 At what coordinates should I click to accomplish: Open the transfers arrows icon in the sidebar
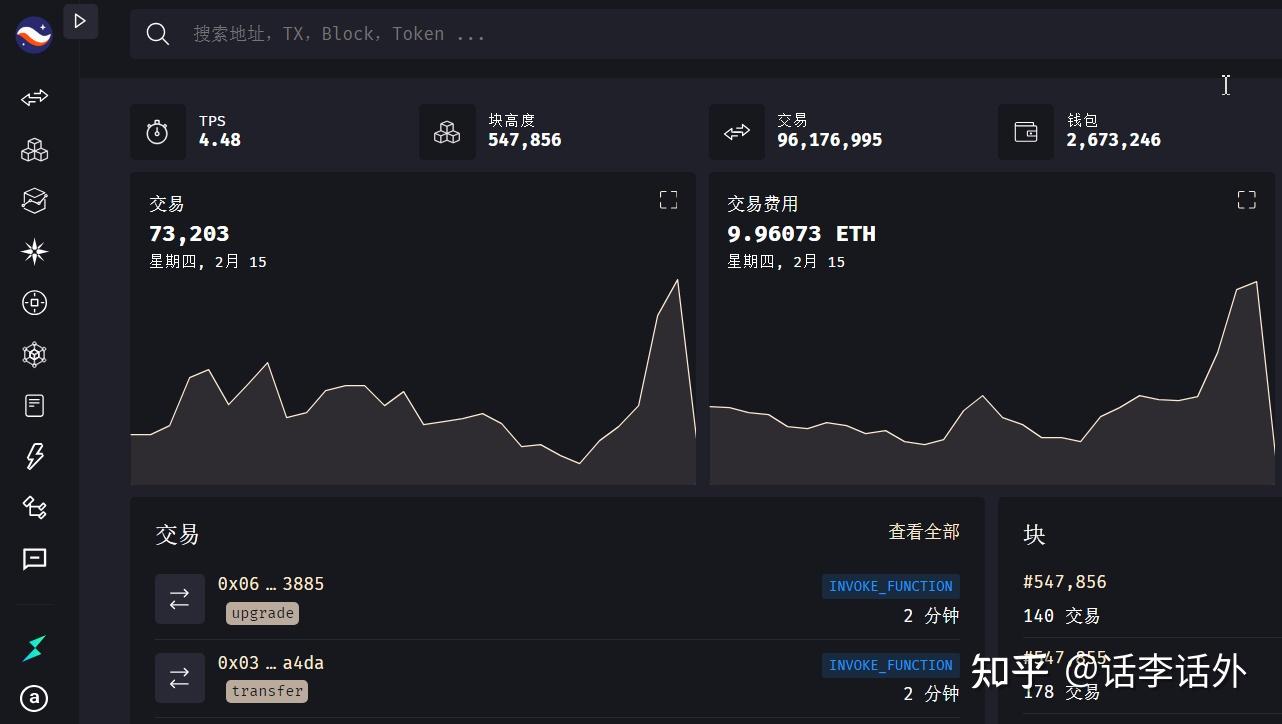[35, 98]
